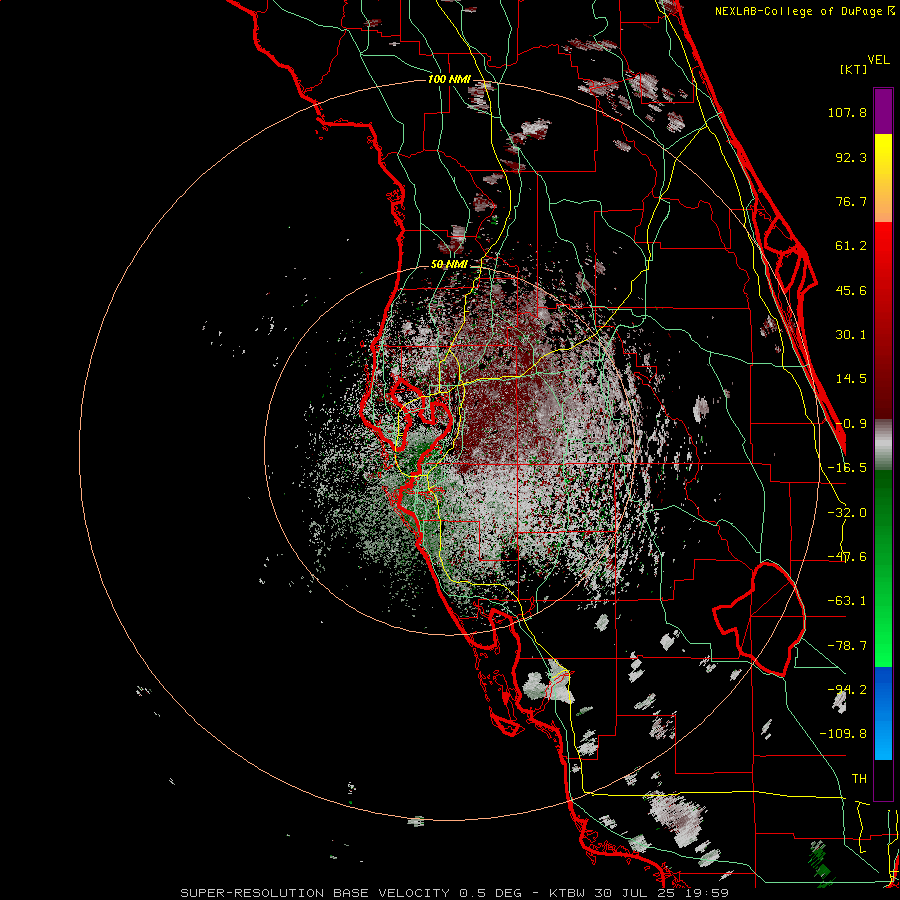This screenshot has width=900, height=900.
Task: Click the -47.6 legend value
Action: pyautogui.click(x=847, y=557)
